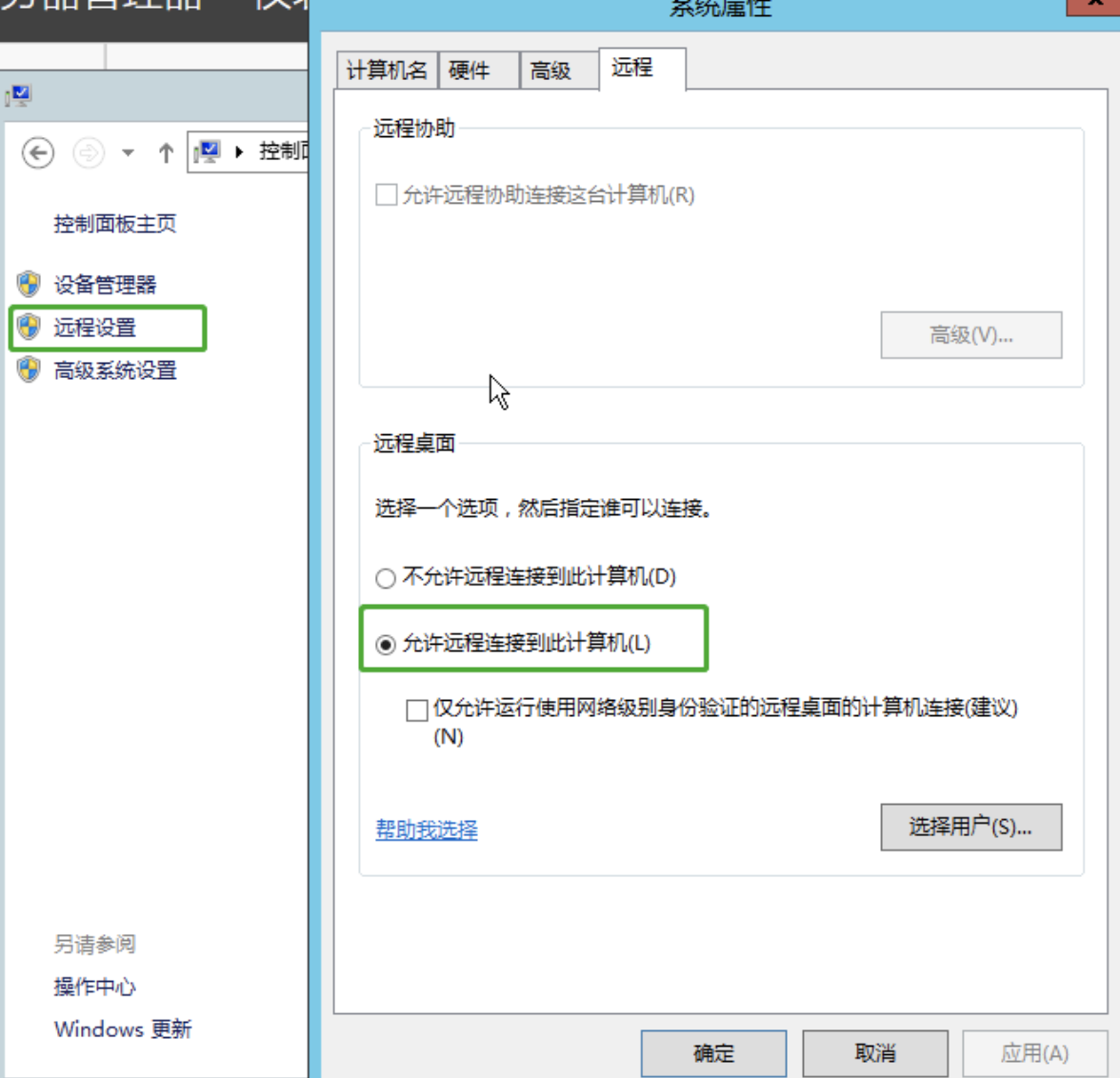1120x1078 pixels.
Task: Click the up directory arrow
Action: coord(166,152)
